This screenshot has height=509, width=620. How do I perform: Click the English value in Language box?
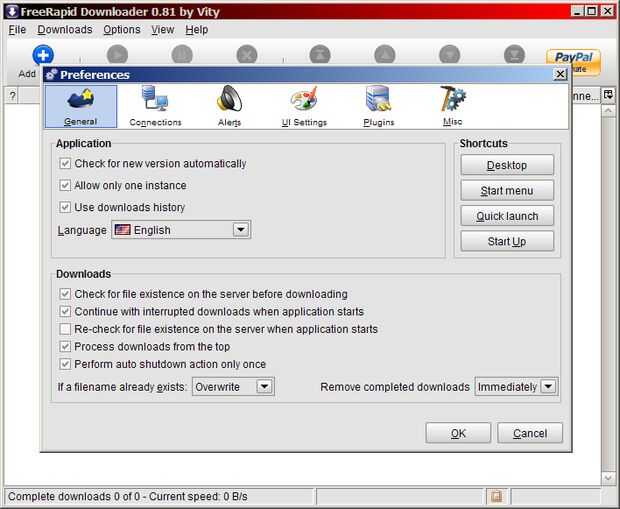click(152, 230)
